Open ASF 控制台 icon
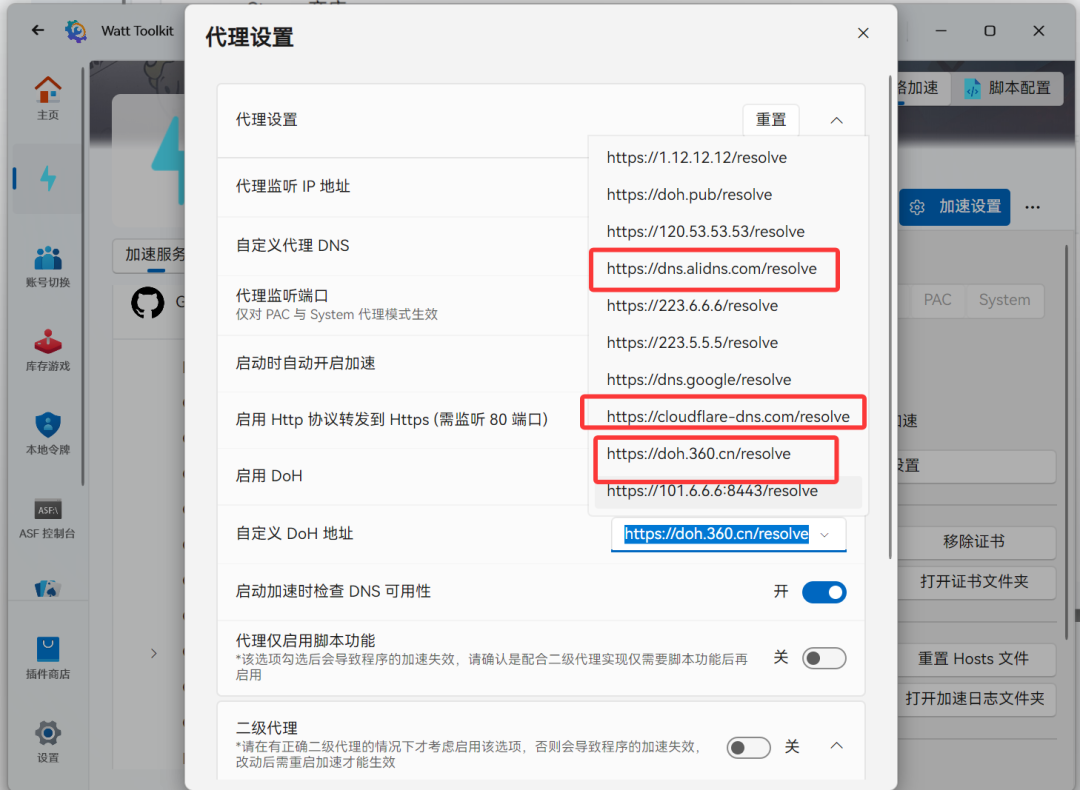Screen dimensions: 1080x790 (x=48, y=518)
